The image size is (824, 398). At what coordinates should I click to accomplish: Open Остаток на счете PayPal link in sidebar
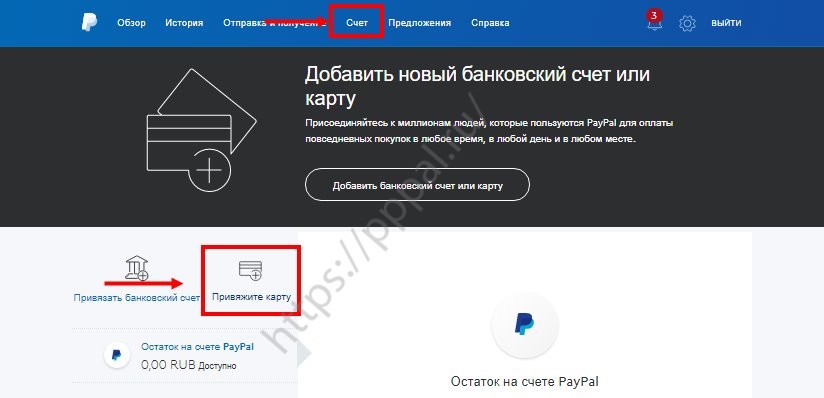(198, 347)
